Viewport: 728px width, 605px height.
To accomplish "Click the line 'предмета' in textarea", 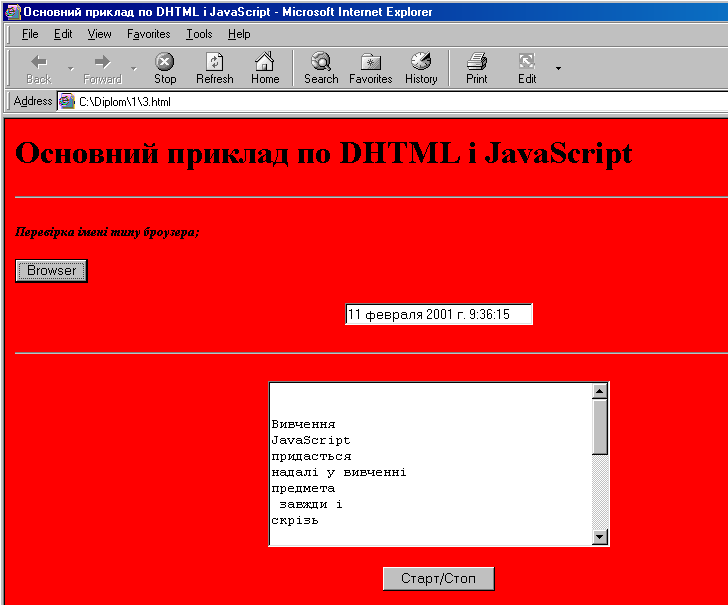I will pos(303,488).
